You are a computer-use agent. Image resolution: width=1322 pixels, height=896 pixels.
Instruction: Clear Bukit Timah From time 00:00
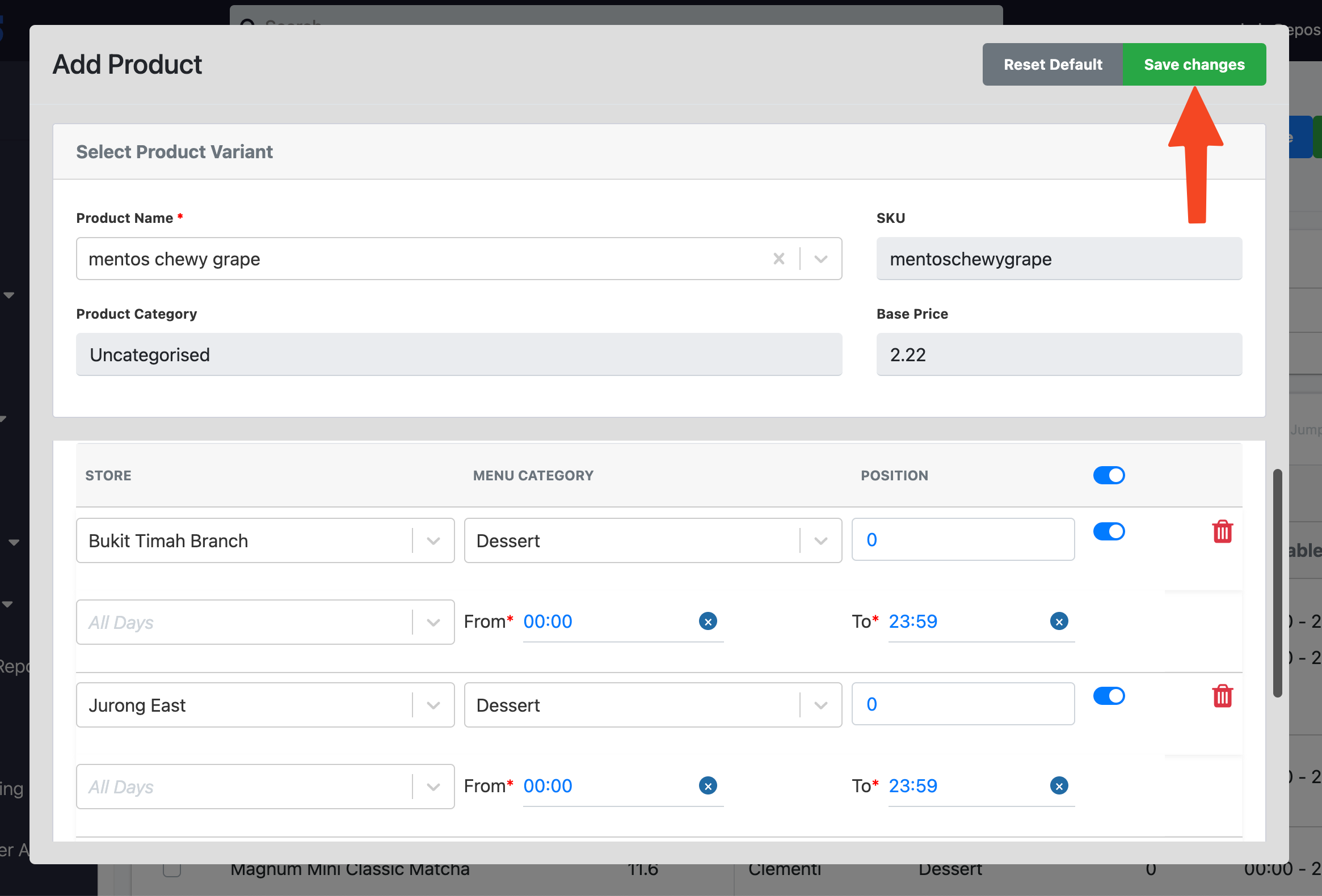(708, 622)
